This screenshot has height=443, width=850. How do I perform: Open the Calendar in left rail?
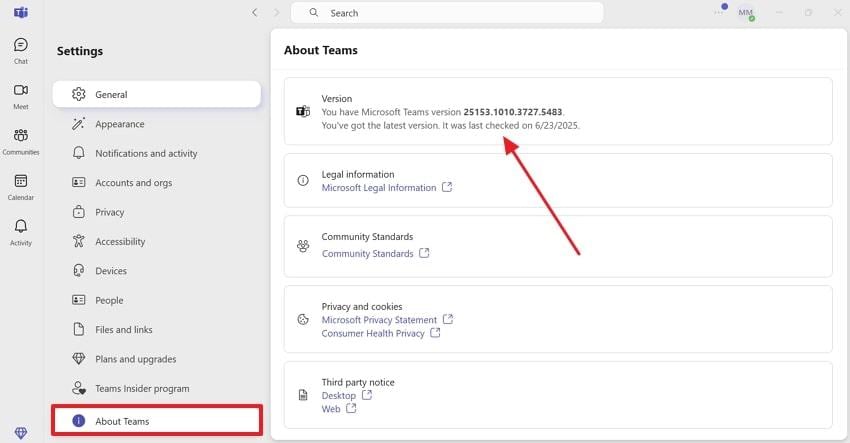tap(21, 188)
